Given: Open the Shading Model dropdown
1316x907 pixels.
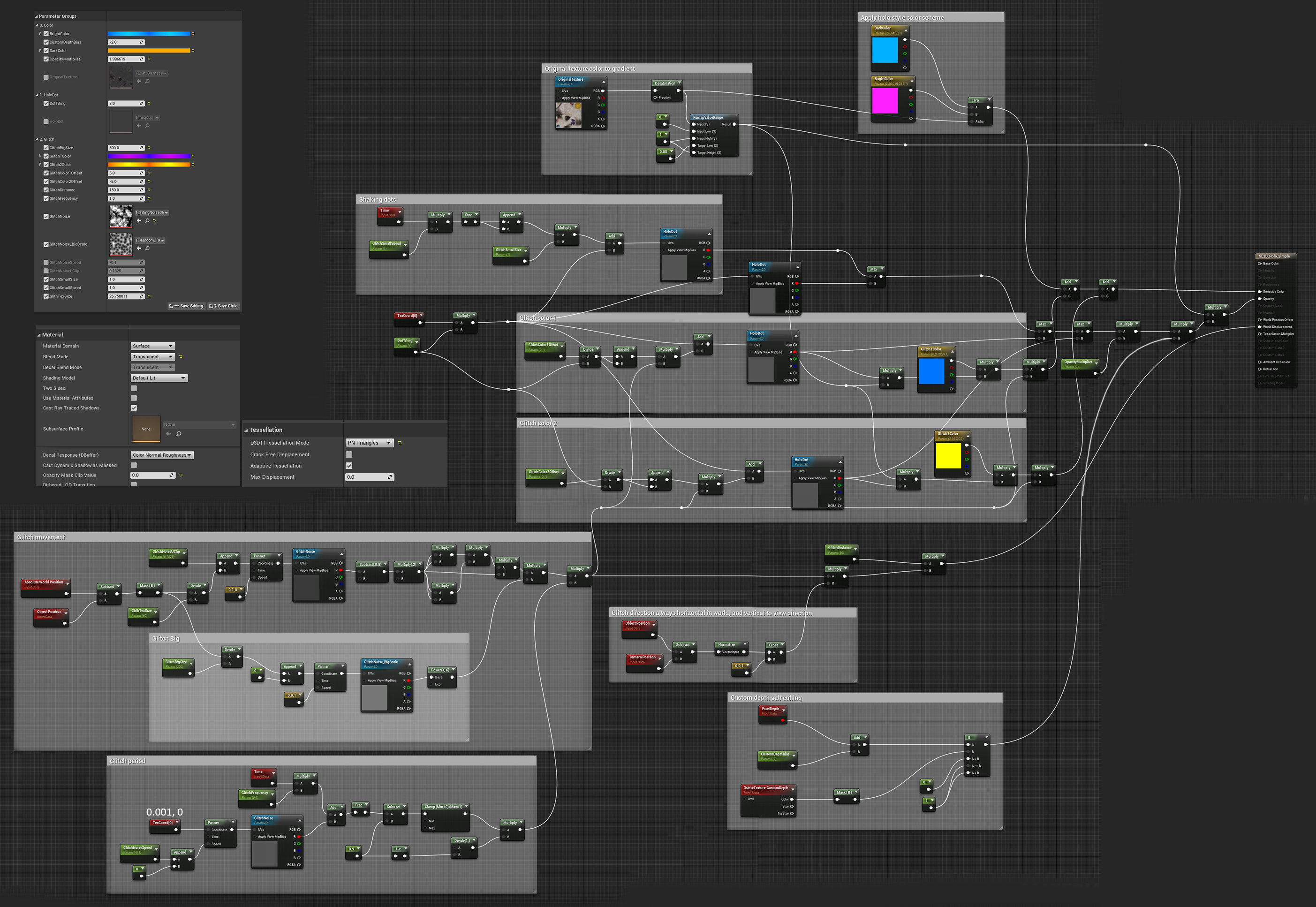Looking at the screenshot, I should click(x=159, y=378).
